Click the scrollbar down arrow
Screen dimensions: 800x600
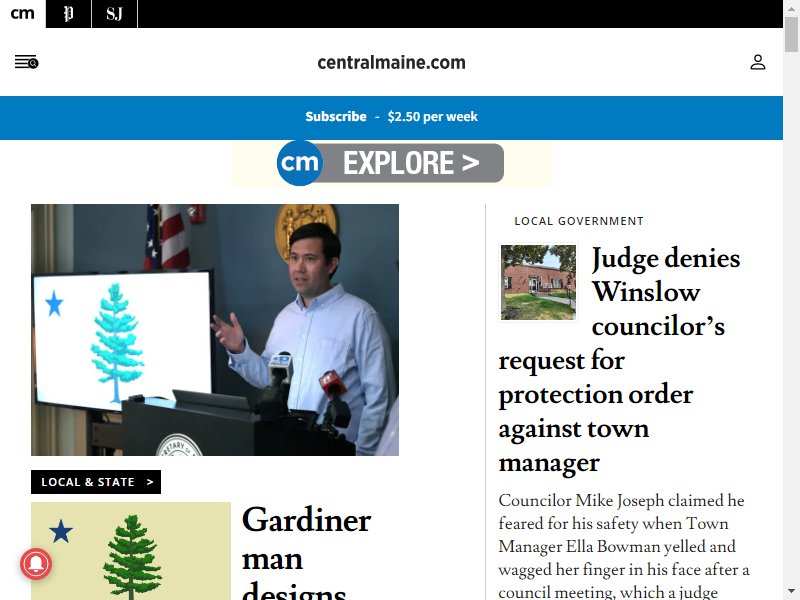(x=791, y=592)
